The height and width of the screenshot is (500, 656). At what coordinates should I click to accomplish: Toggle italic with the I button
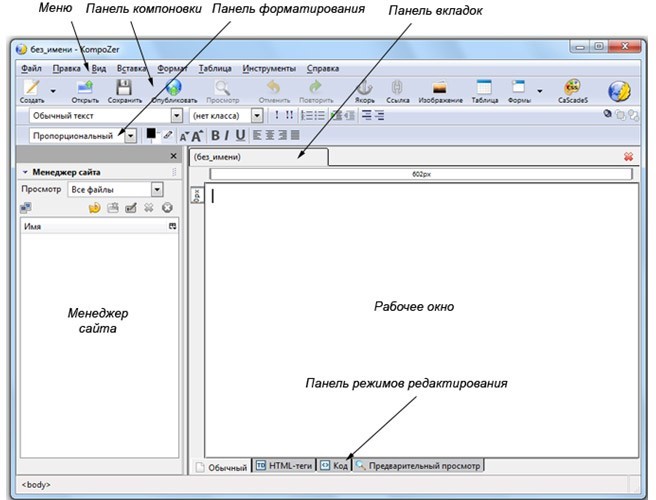coord(226,136)
